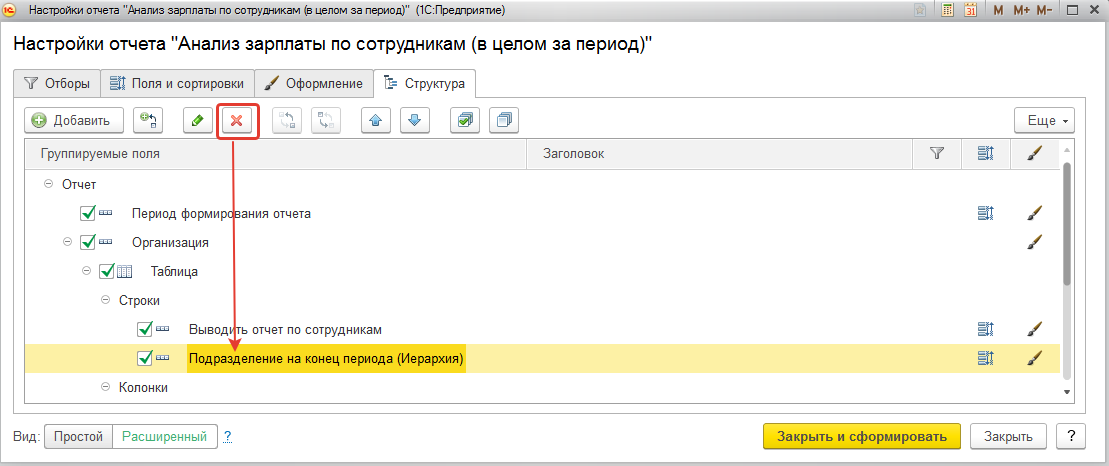
Task: Click the check all items icon
Action: click(x=465, y=121)
